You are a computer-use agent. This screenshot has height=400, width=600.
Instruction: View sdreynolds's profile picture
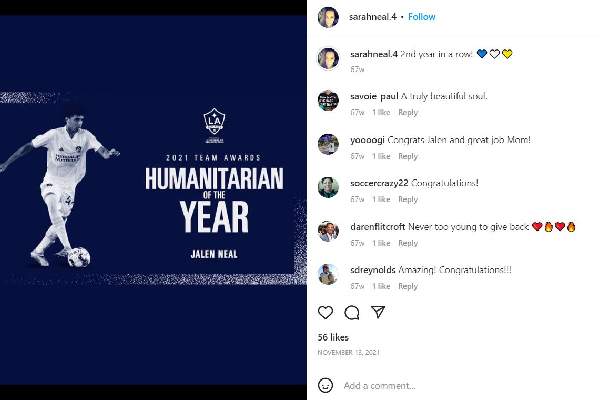(328, 274)
